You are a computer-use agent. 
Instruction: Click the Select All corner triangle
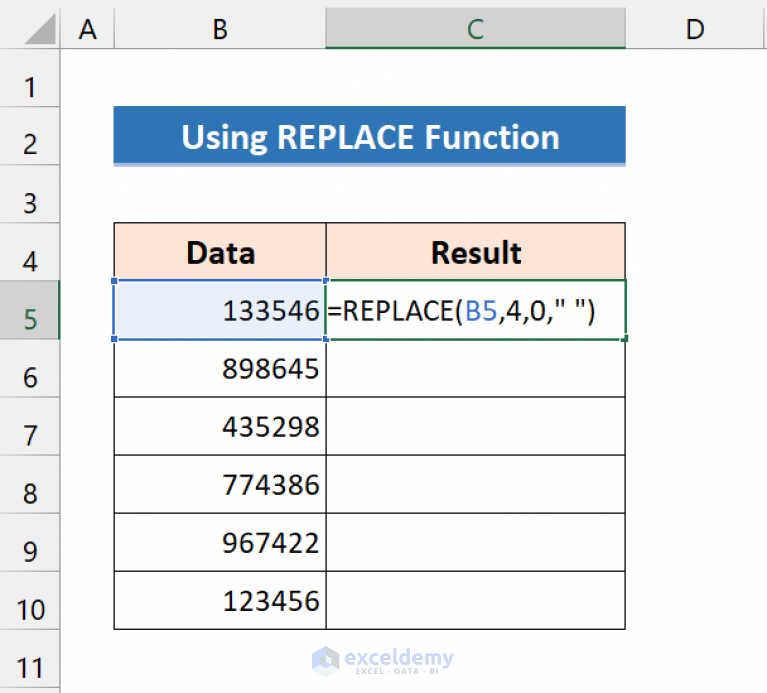pos(40,29)
